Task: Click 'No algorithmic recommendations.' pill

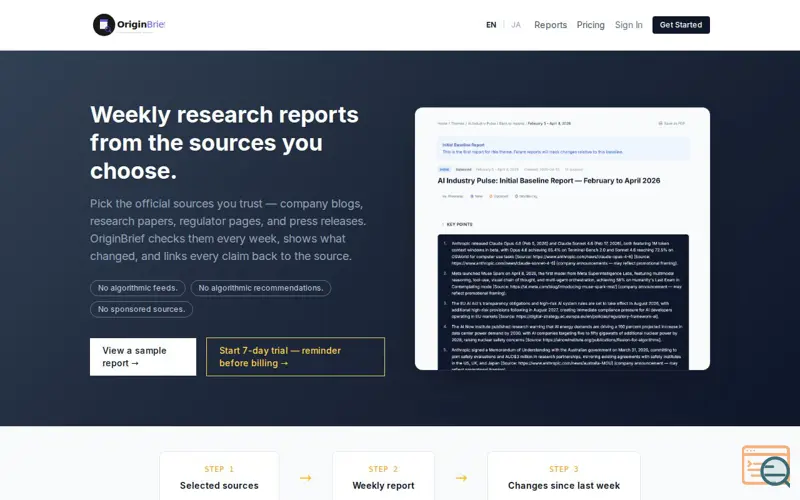Action: pos(261,288)
